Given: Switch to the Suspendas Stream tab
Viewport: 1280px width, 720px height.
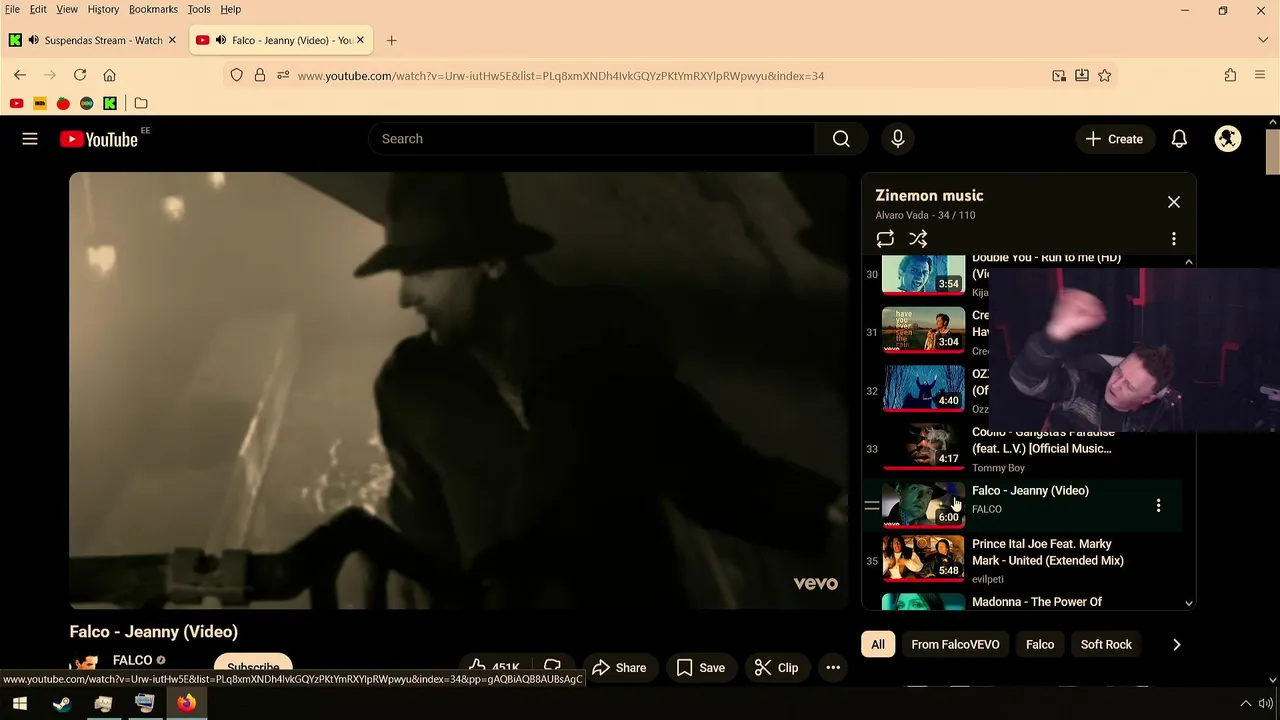Looking at the screenshot, I should tap(103, 40).
